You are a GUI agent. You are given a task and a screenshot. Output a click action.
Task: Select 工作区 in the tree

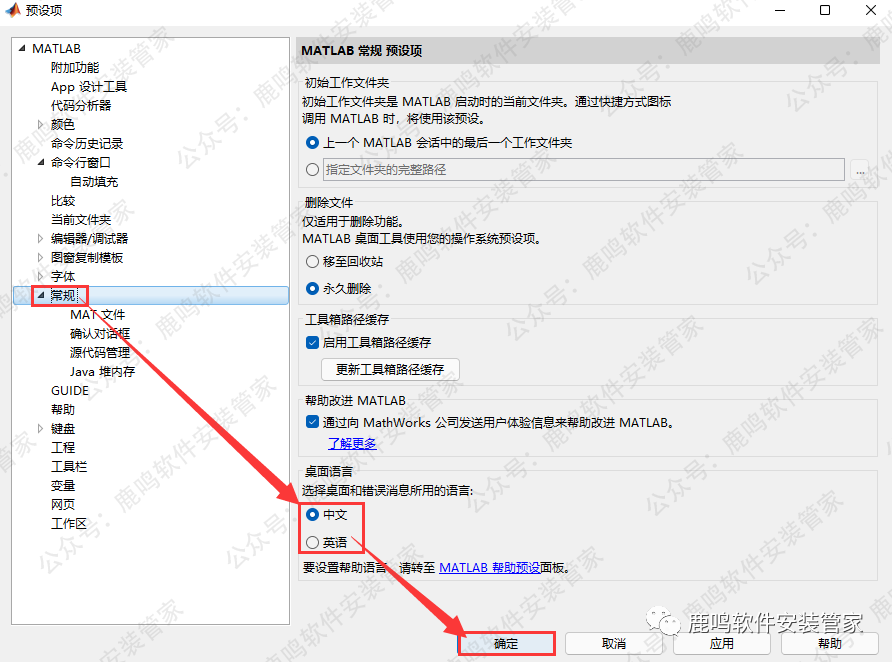coord(69,523)
